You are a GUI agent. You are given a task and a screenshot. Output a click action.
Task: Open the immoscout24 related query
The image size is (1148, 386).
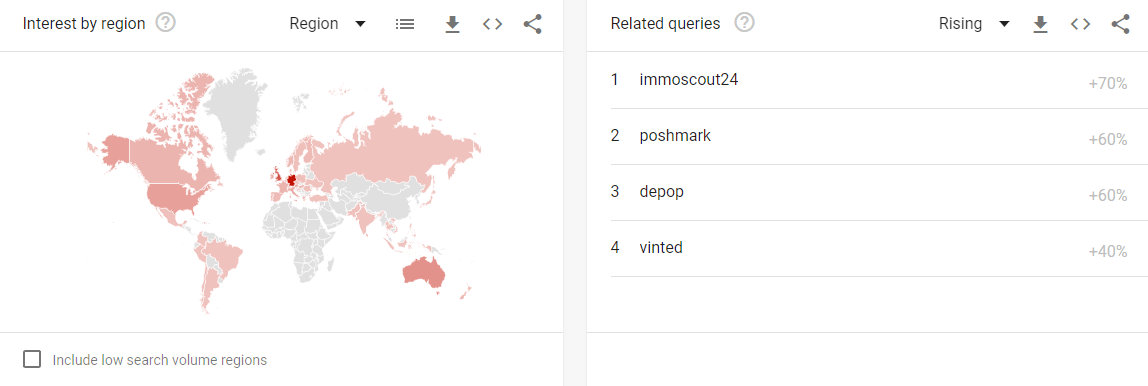click(868, 81)
